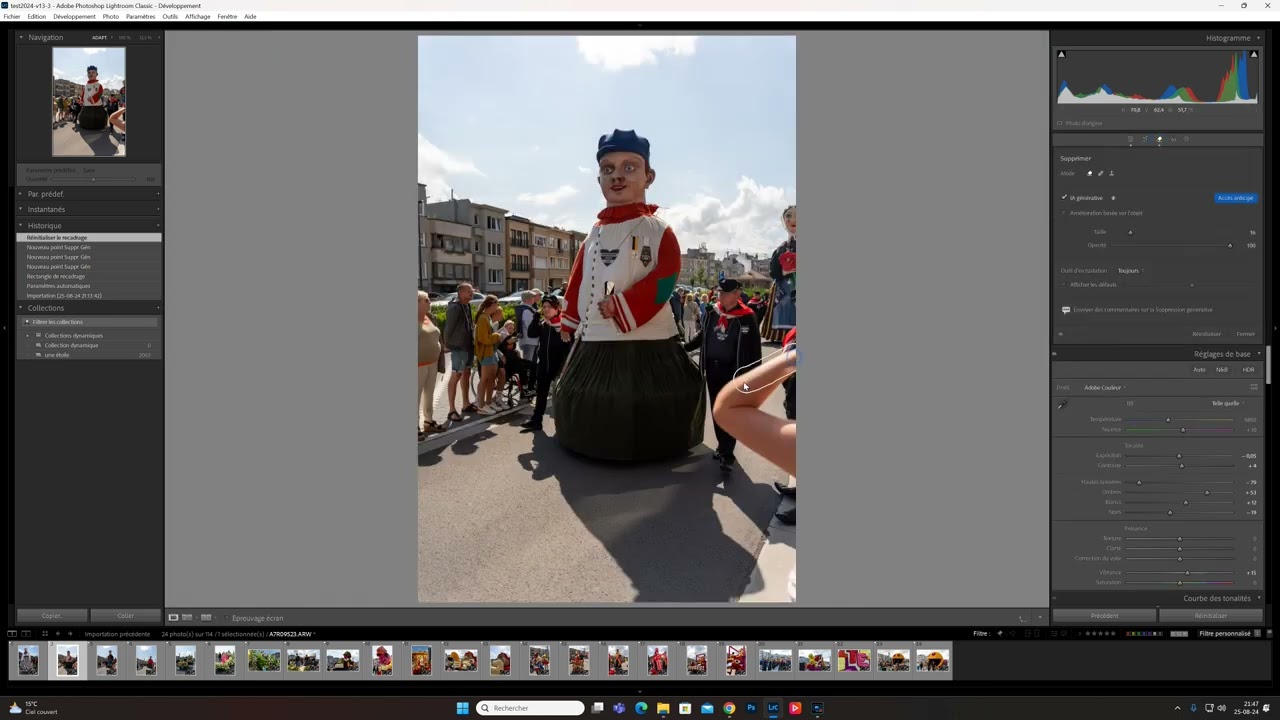Switch to Loupe view icon in toolbar
Image resolution: width=1280 pixels, height=720 pixels.
(x=173, y=618)
